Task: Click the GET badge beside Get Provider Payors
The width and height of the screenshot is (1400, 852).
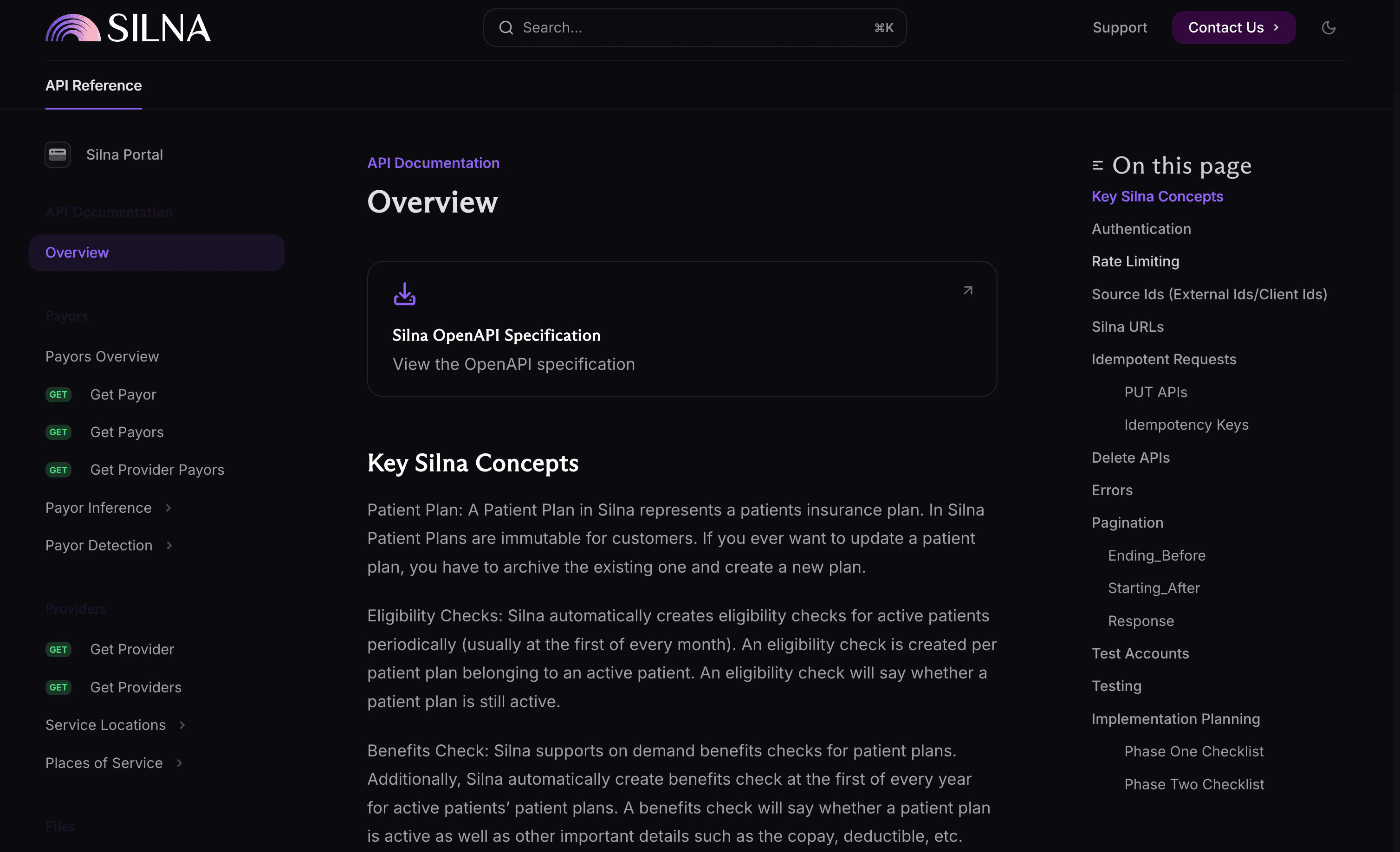Action: 58,470
